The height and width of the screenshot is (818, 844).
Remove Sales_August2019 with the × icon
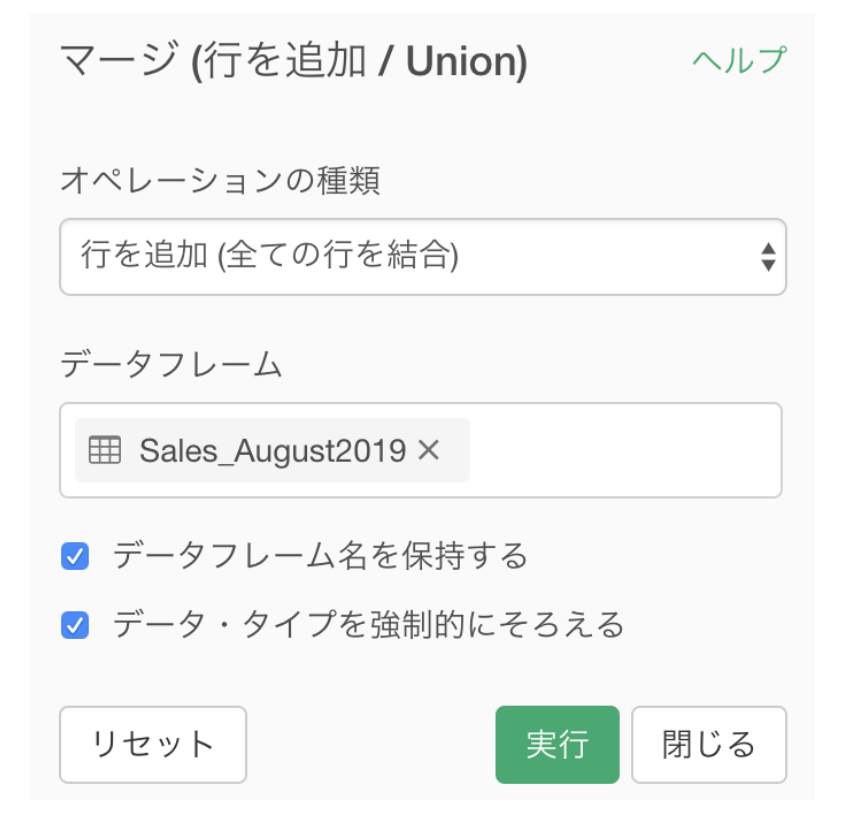point(429,450)
